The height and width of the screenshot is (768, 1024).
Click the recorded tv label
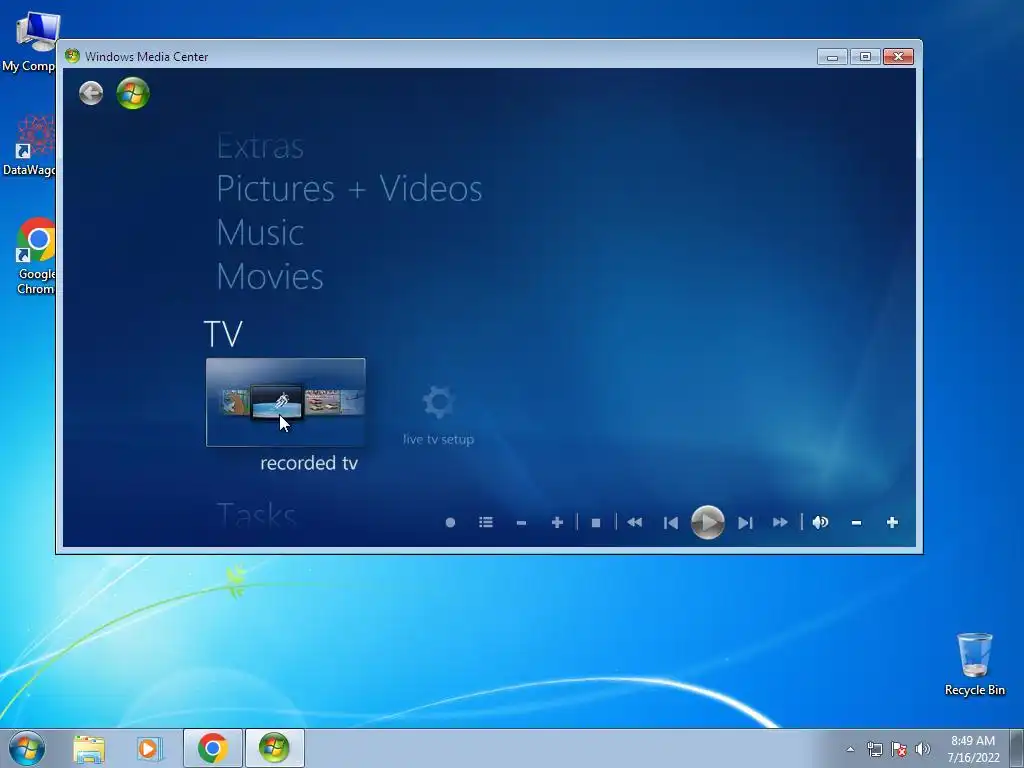tap(309, 463)
